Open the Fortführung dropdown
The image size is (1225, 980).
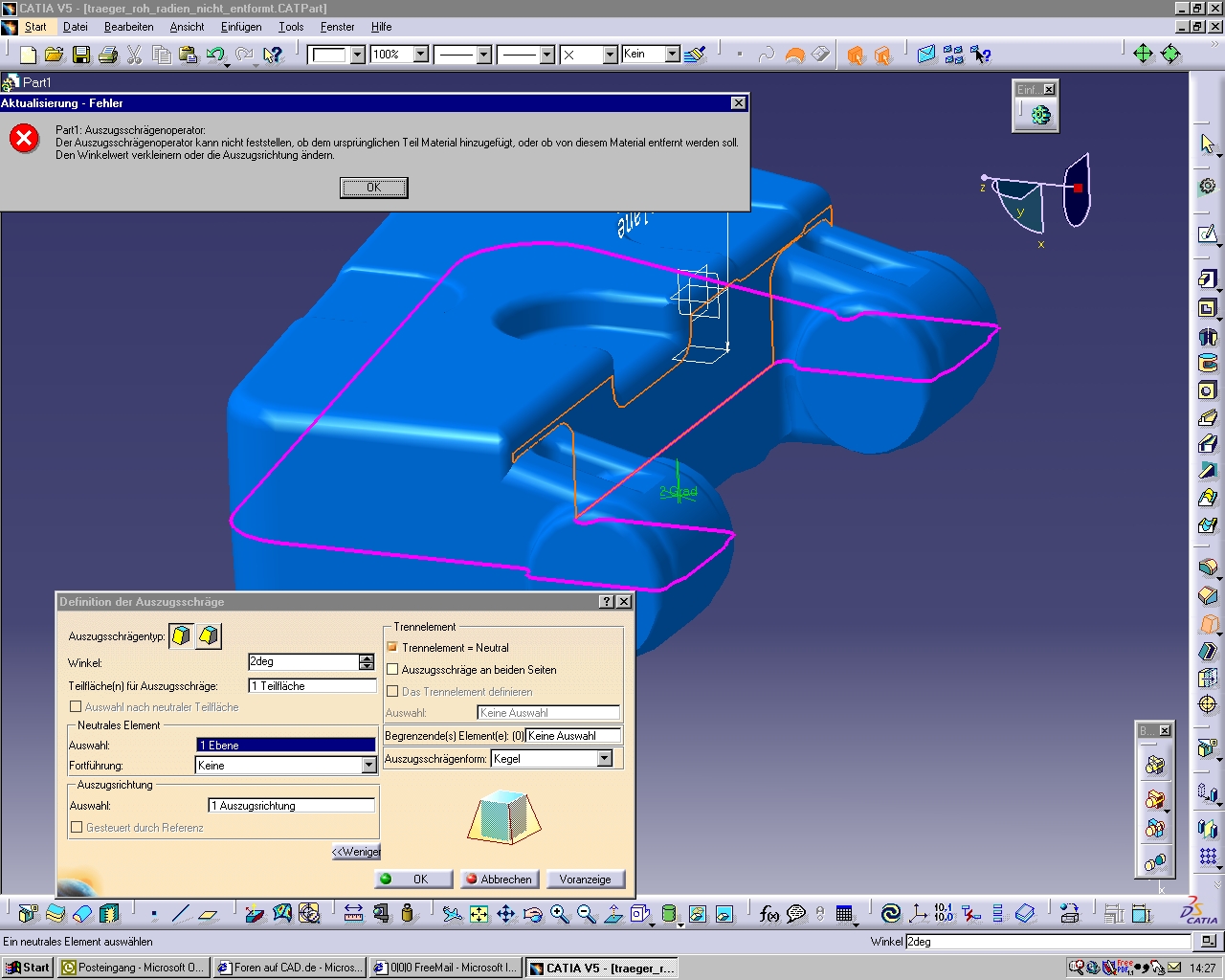pyautogui.click(x=369, y=766)
